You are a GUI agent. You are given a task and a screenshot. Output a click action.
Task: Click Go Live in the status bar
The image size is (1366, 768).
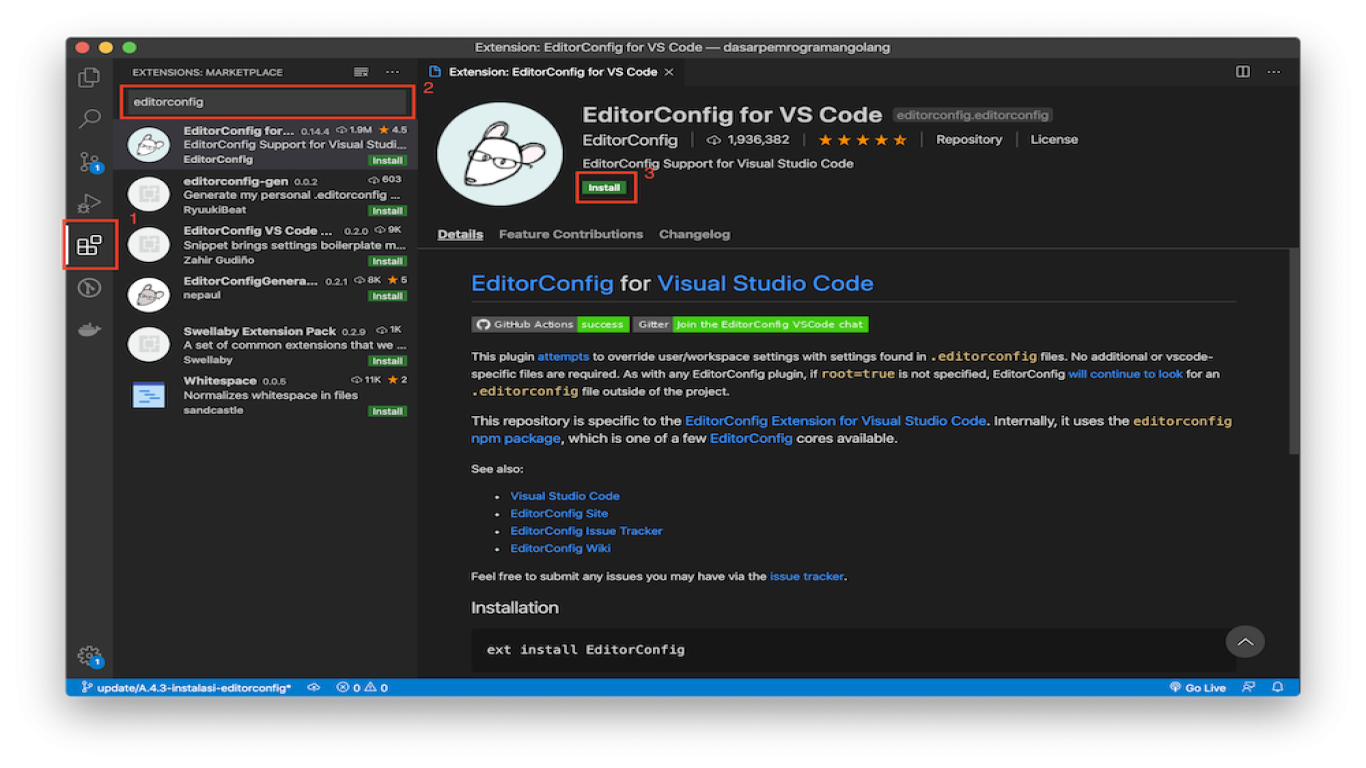(1198, 687)
